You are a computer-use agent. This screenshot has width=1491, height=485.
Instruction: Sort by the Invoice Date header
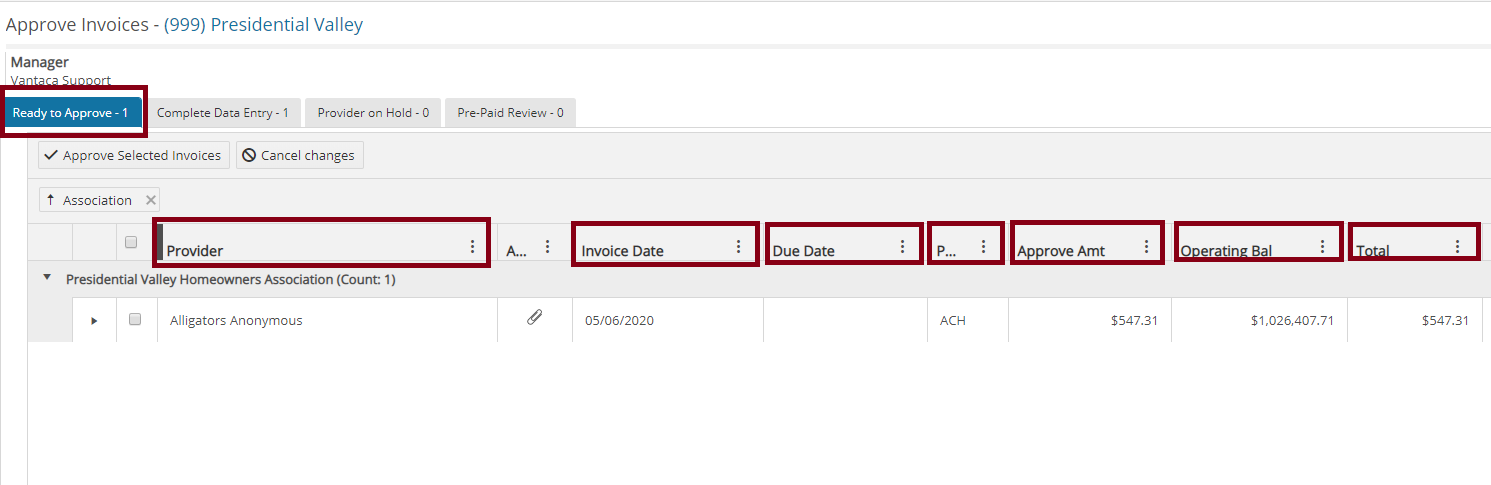622,251
